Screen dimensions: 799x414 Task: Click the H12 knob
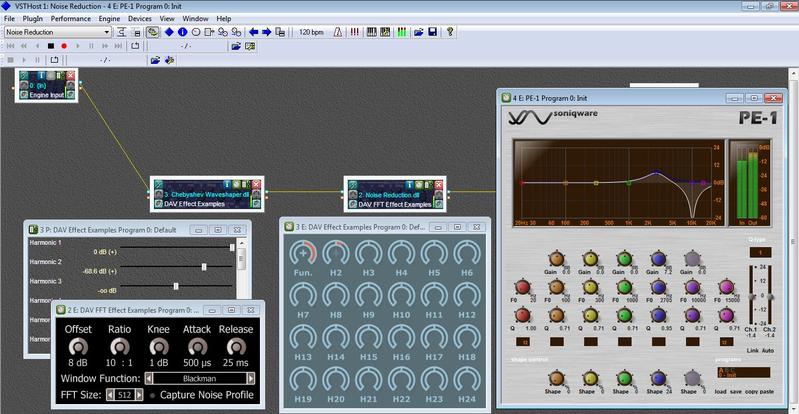click(467, 296)
